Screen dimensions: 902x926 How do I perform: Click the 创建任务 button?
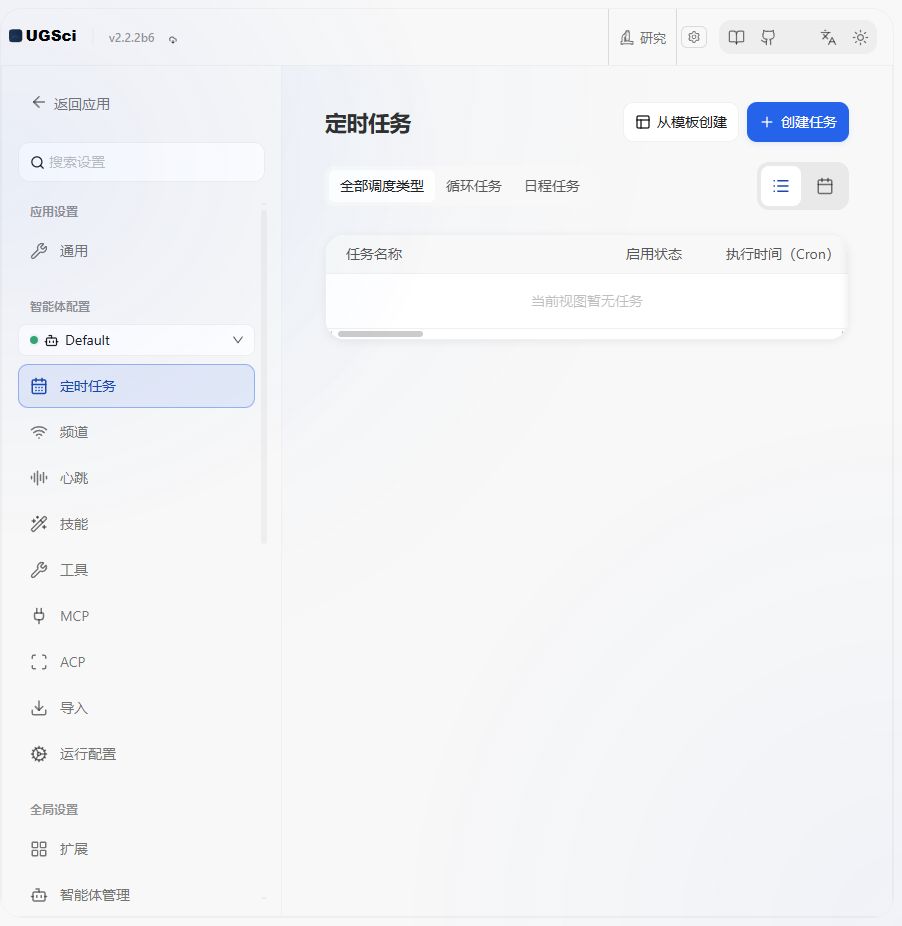pyautogui.click(x=797, y=122)
